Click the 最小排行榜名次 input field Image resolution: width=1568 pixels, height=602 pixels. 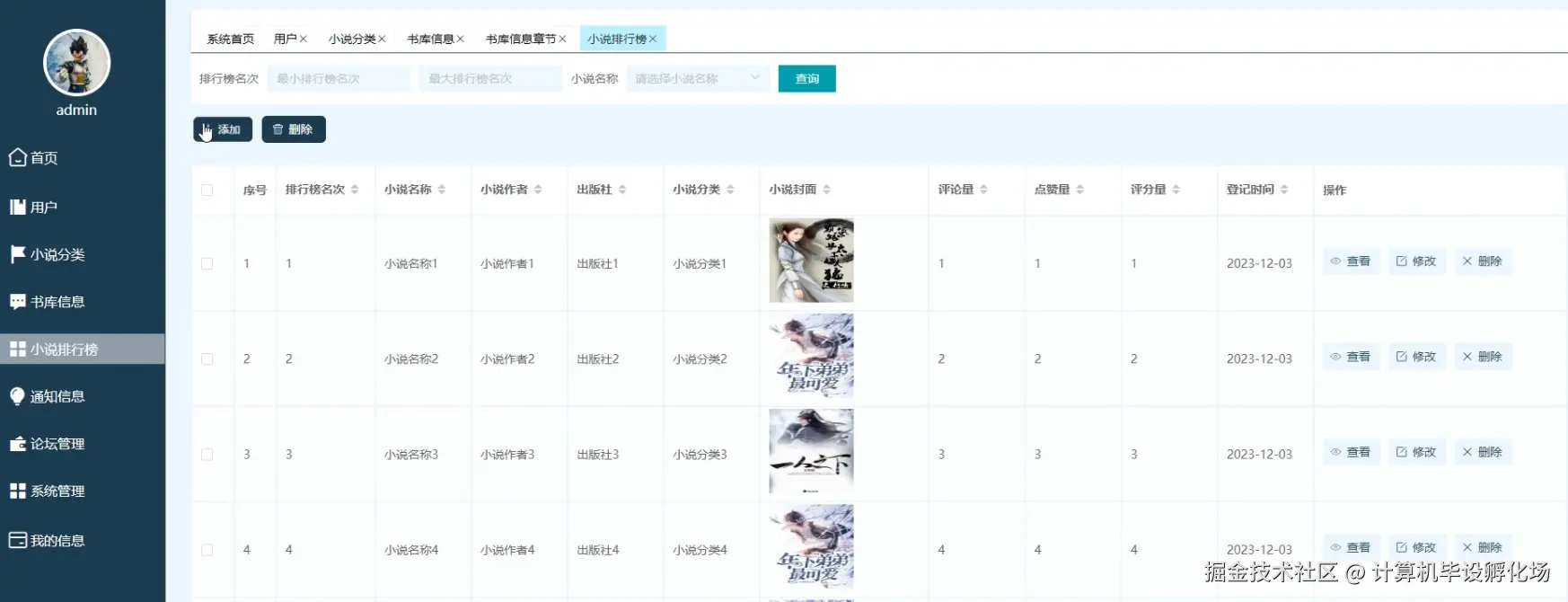click(339, 78)
